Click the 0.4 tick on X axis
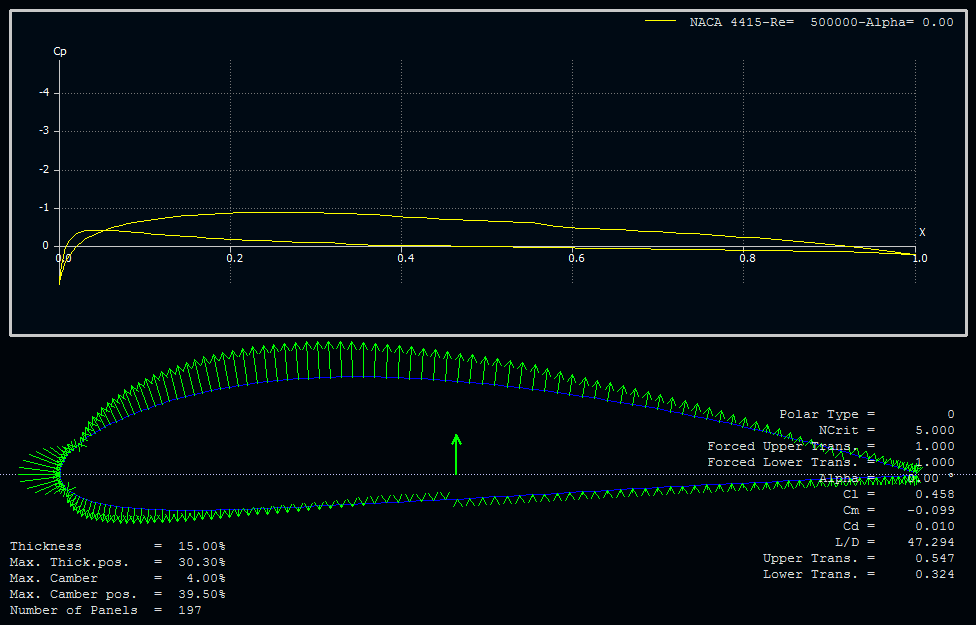 (406, 258)
